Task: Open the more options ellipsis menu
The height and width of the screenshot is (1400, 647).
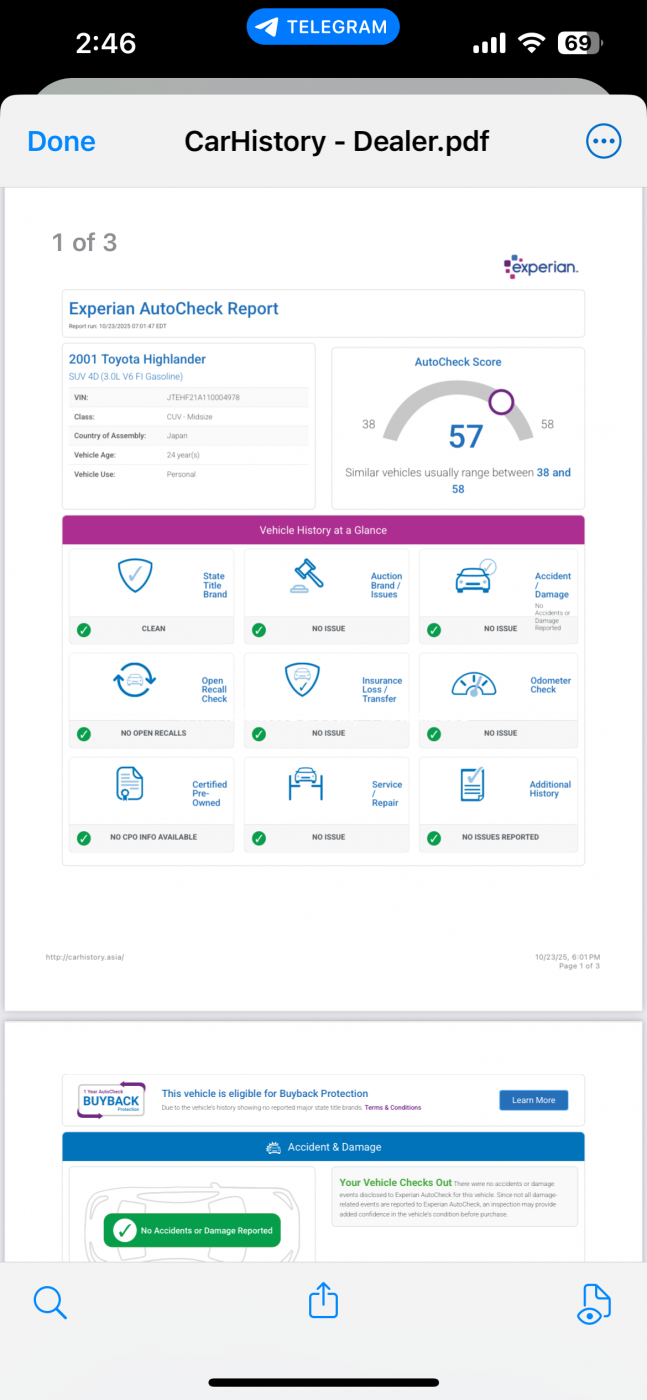Action: point(603,142)
